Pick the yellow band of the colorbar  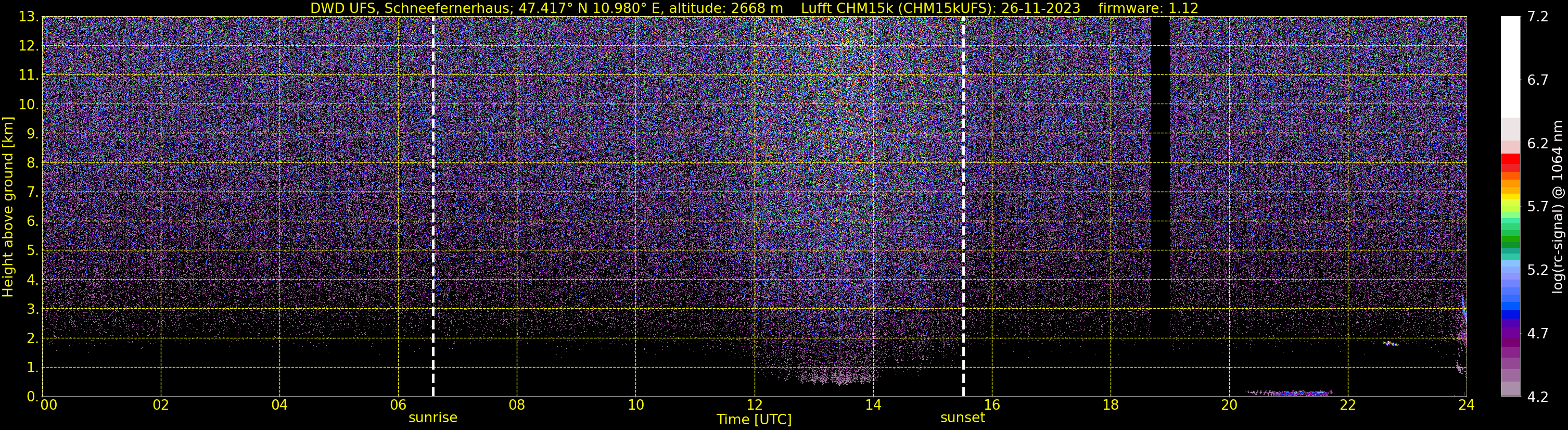1510,198
